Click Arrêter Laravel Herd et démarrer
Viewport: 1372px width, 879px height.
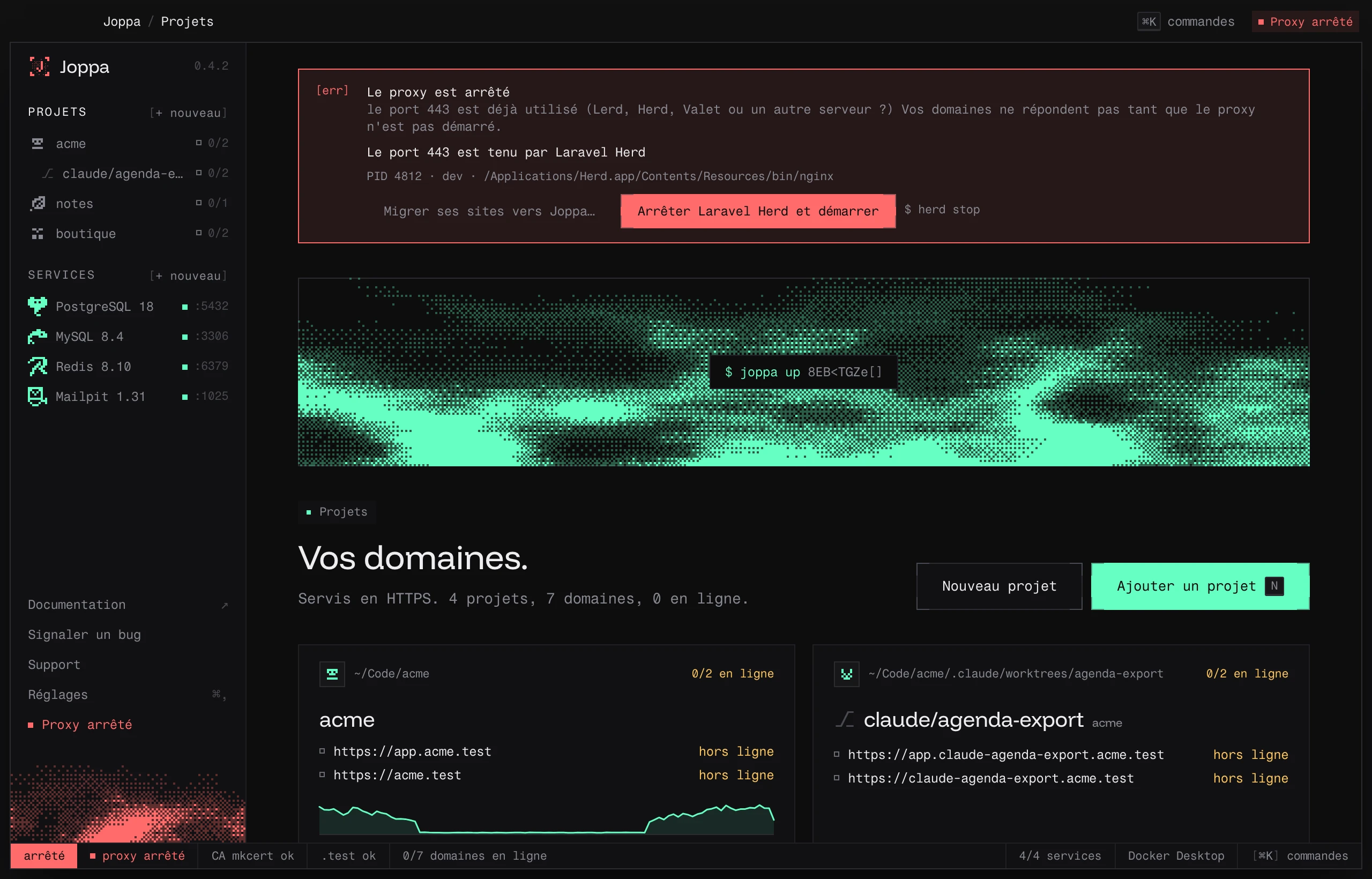tap(758, 211)
